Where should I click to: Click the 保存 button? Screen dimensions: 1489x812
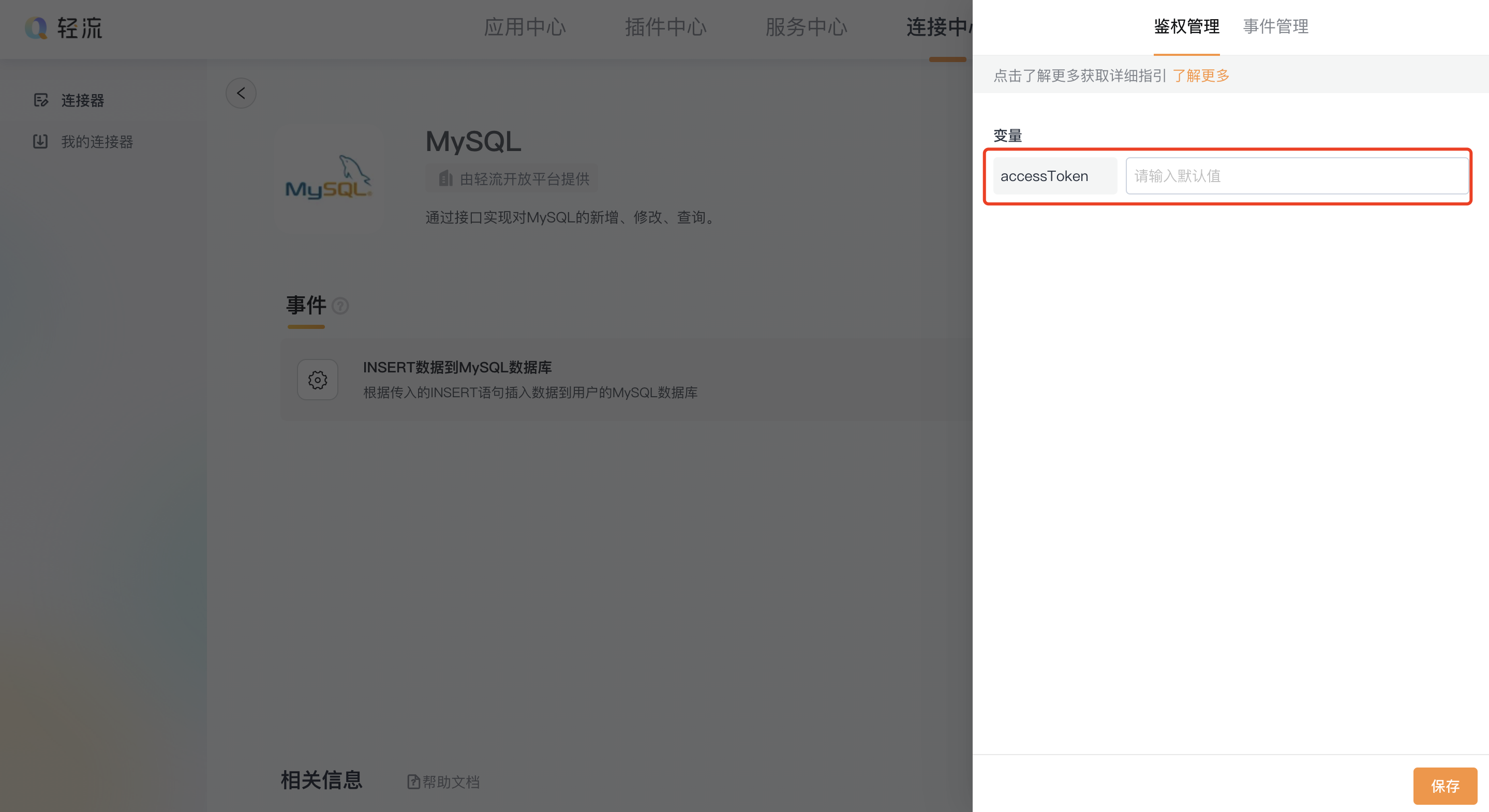pyautogui.click(x=1445, y=786)
